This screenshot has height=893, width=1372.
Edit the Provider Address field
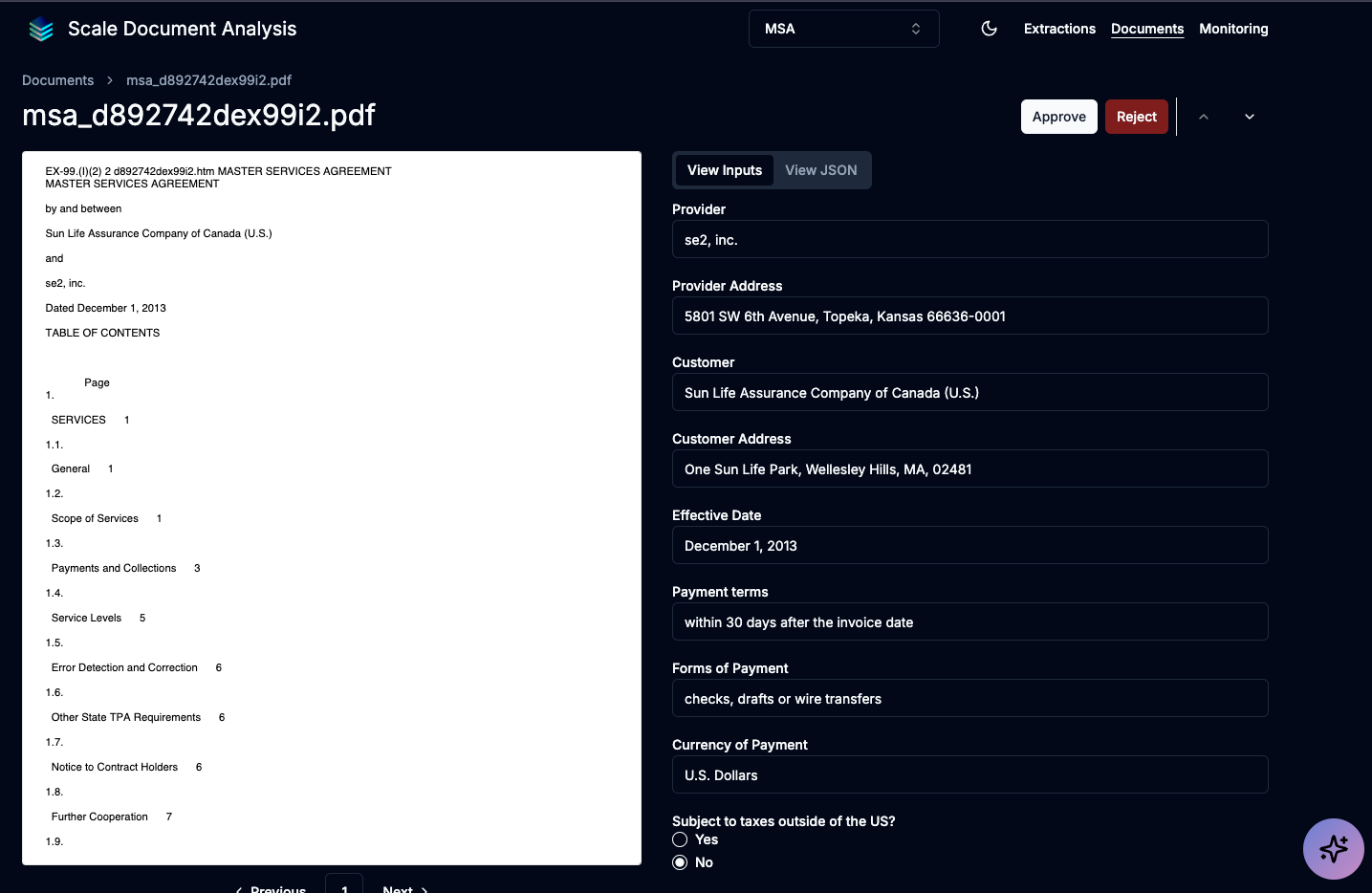[x=969, y=316]
